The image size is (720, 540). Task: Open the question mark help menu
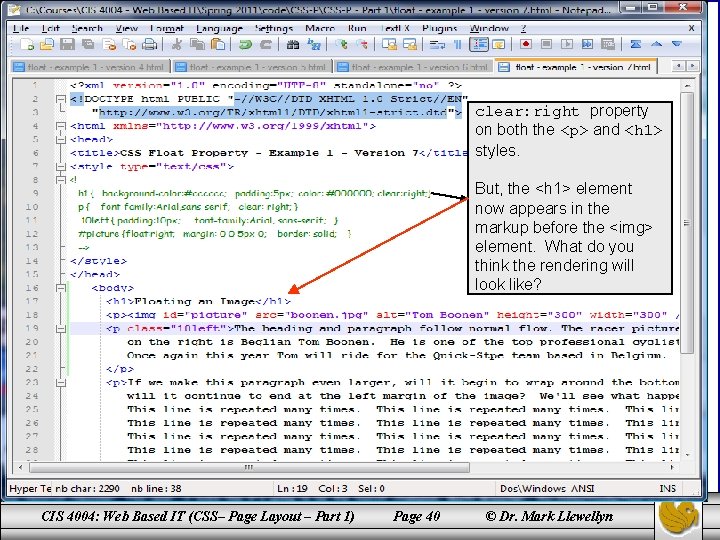pyautogui.click(x=523, y=28)
